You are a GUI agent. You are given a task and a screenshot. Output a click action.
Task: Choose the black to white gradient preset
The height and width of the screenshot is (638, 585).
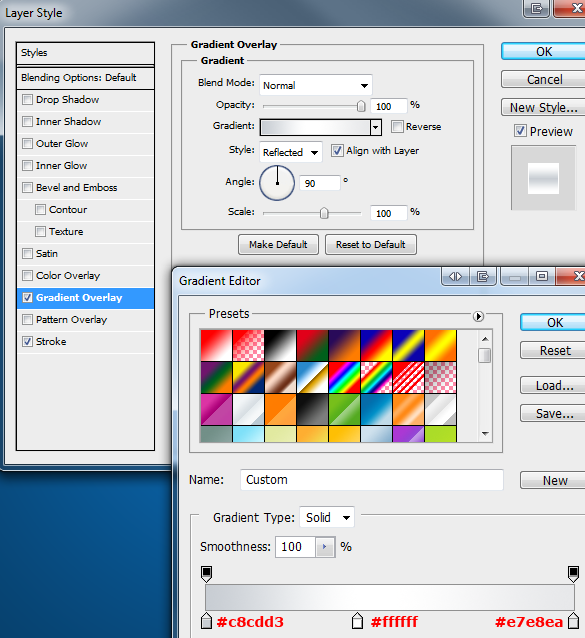[x=280, y=345]
